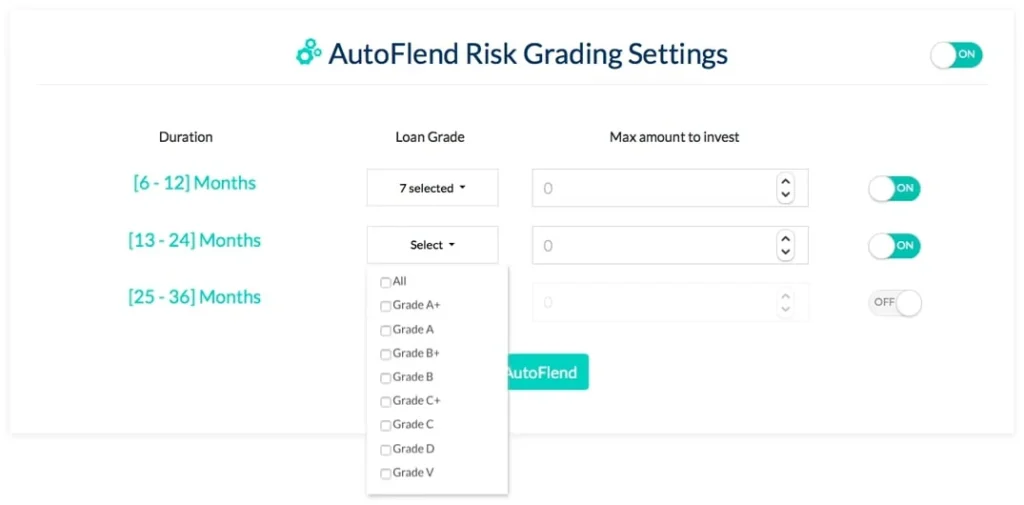Select the Grade A option
The image size is (1024, 505).
[x=385, y=330]
